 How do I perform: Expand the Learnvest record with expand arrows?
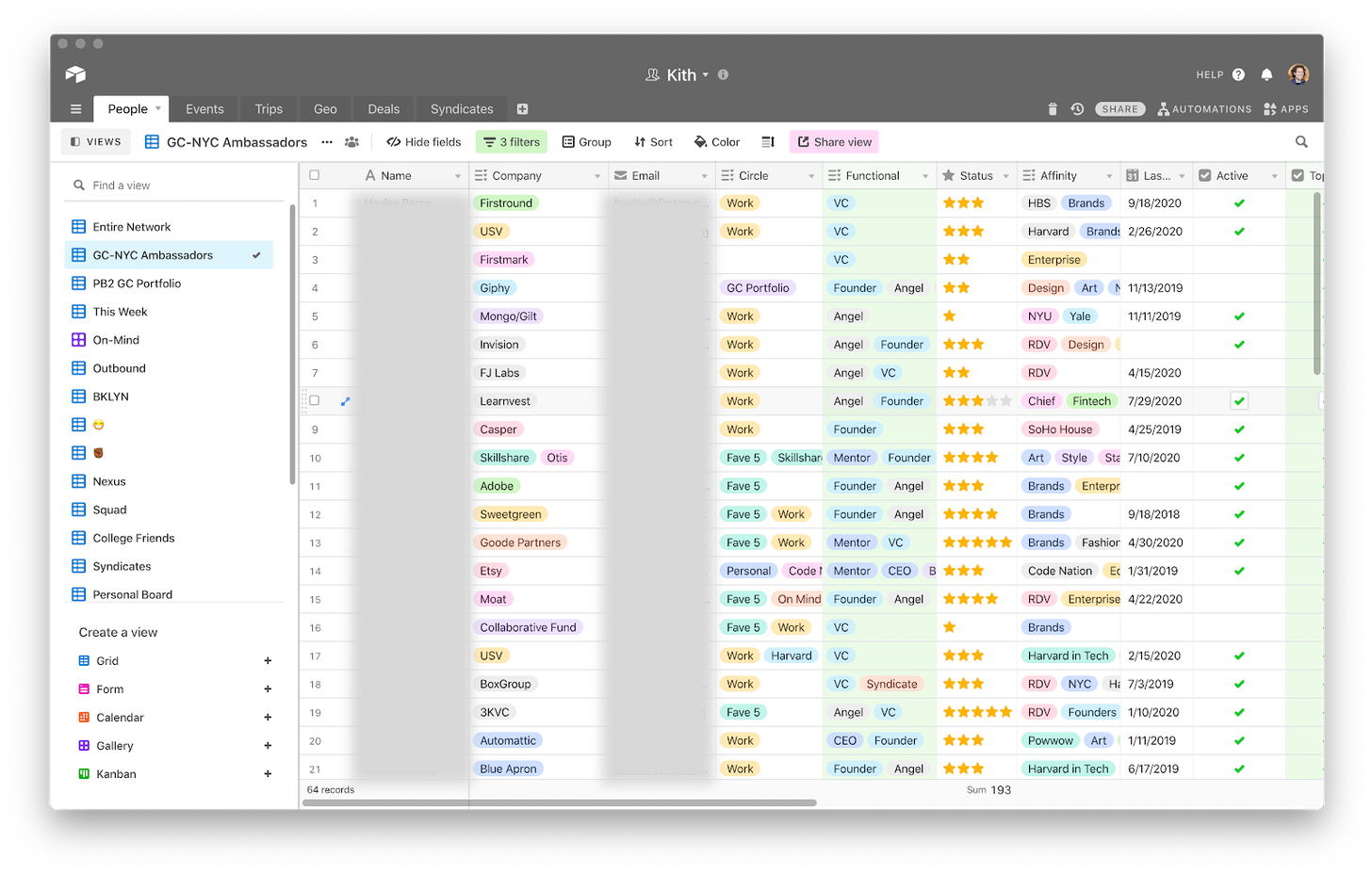pyautogui.click(x=345, y=401)
